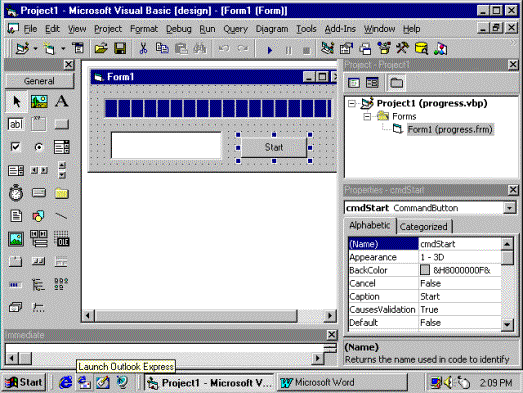The image size is (523, 393).
Task: Select the DriveListBox control tool
Action: [x=39, y=193]
